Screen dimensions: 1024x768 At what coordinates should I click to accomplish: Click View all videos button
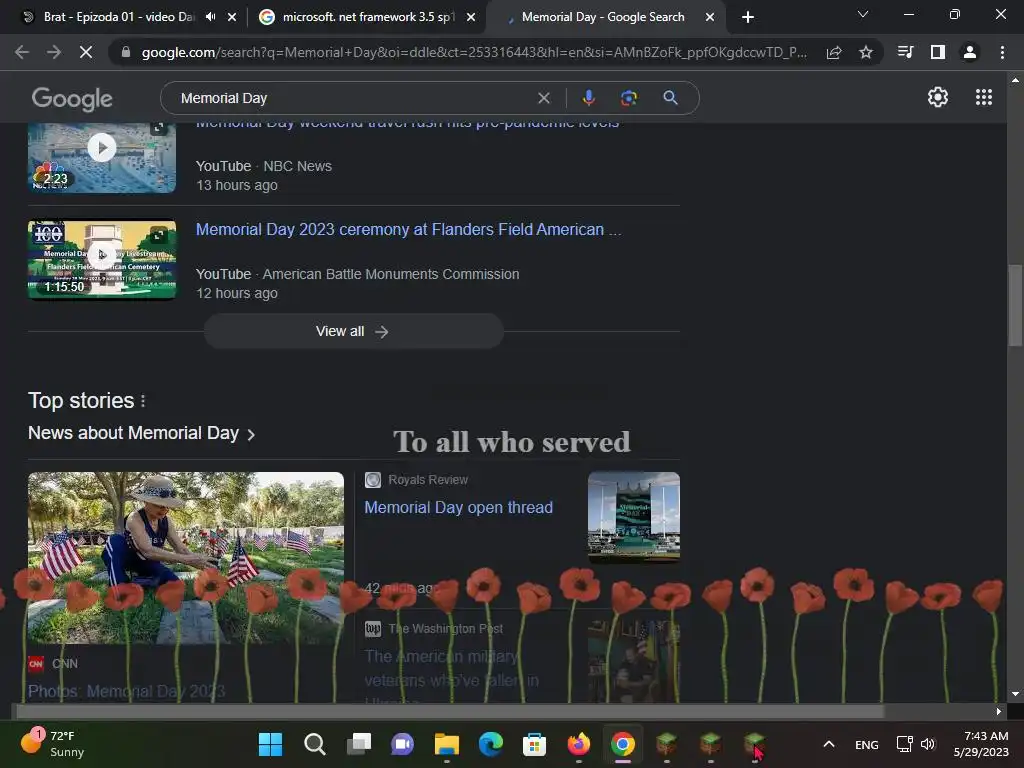pos(353,331)
